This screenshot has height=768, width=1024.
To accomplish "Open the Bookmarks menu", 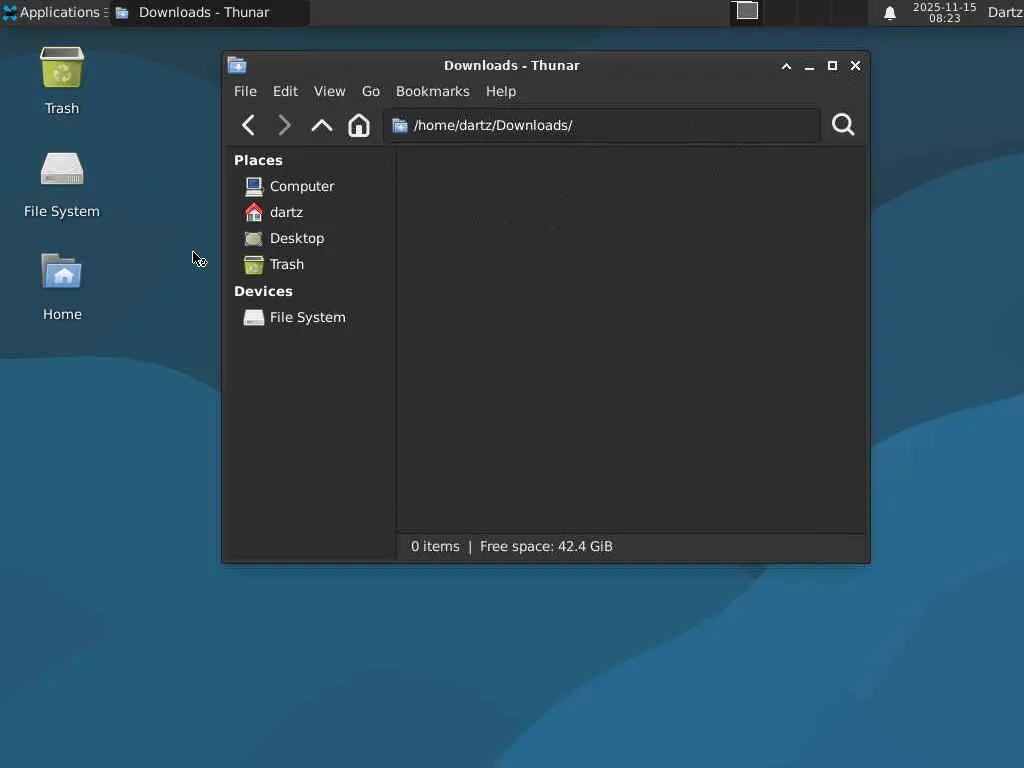I will 432,91.
